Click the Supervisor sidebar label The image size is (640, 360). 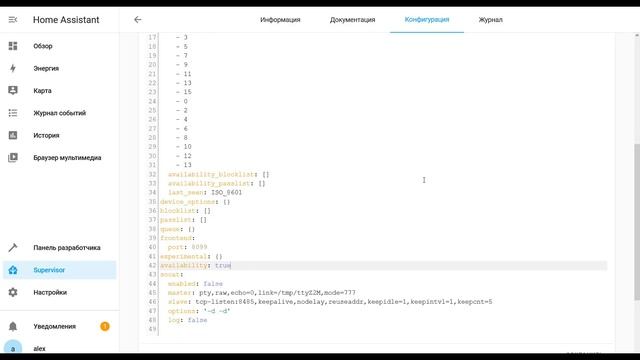click(x=49, y=270)
